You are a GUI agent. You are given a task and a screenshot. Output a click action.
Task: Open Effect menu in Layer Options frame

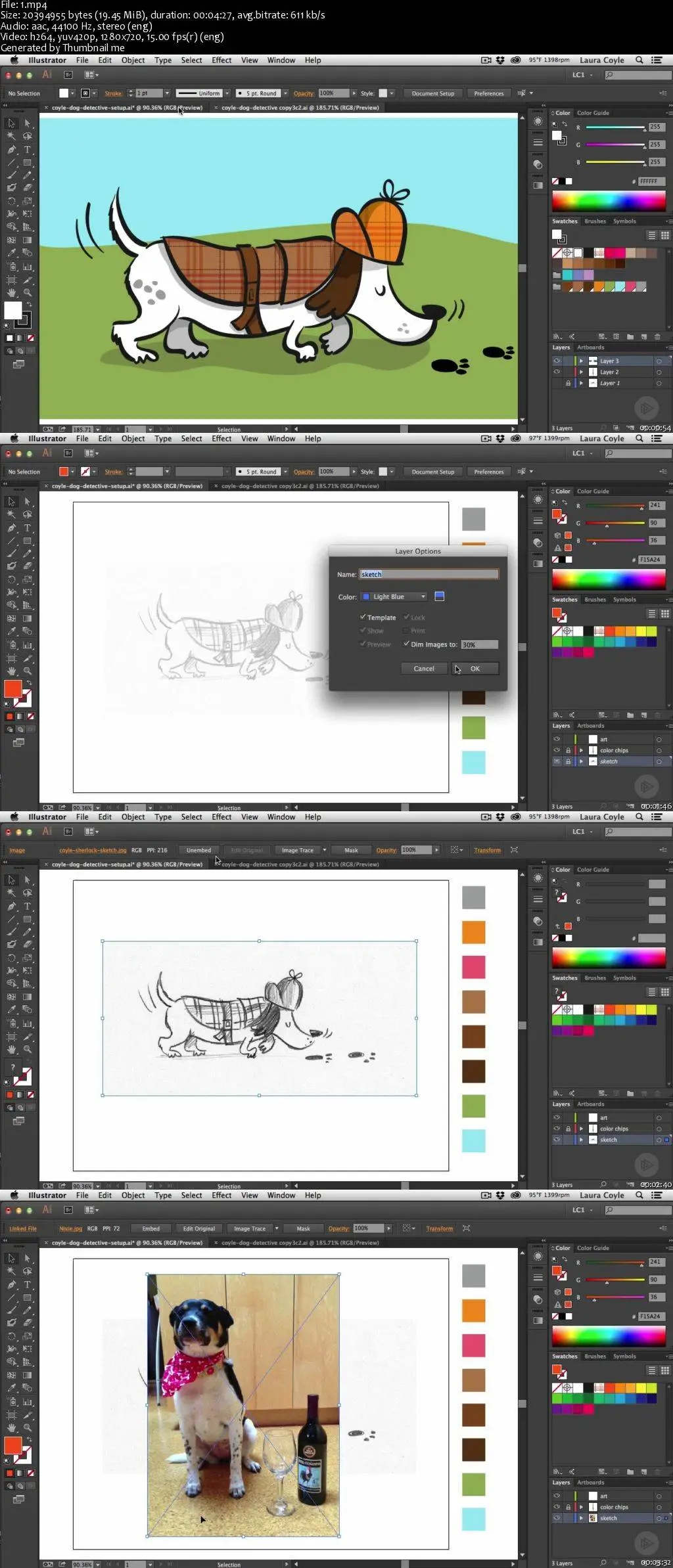(x=221, y=438)
